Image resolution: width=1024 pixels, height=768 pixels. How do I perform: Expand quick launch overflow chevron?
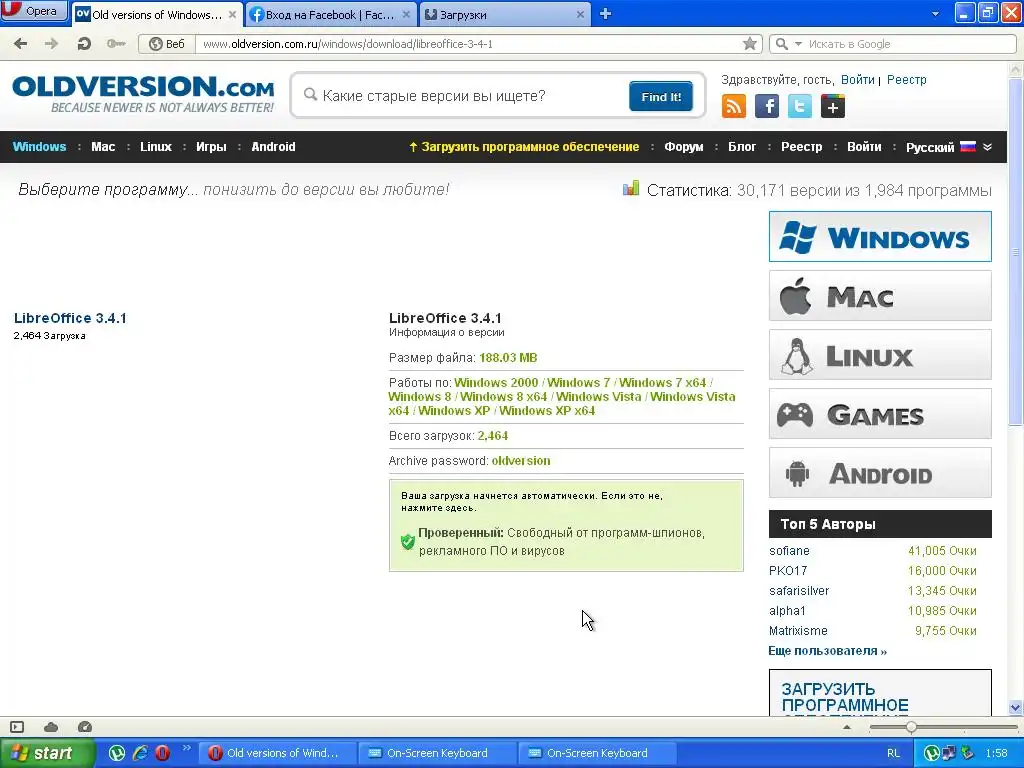pos(187,748)
